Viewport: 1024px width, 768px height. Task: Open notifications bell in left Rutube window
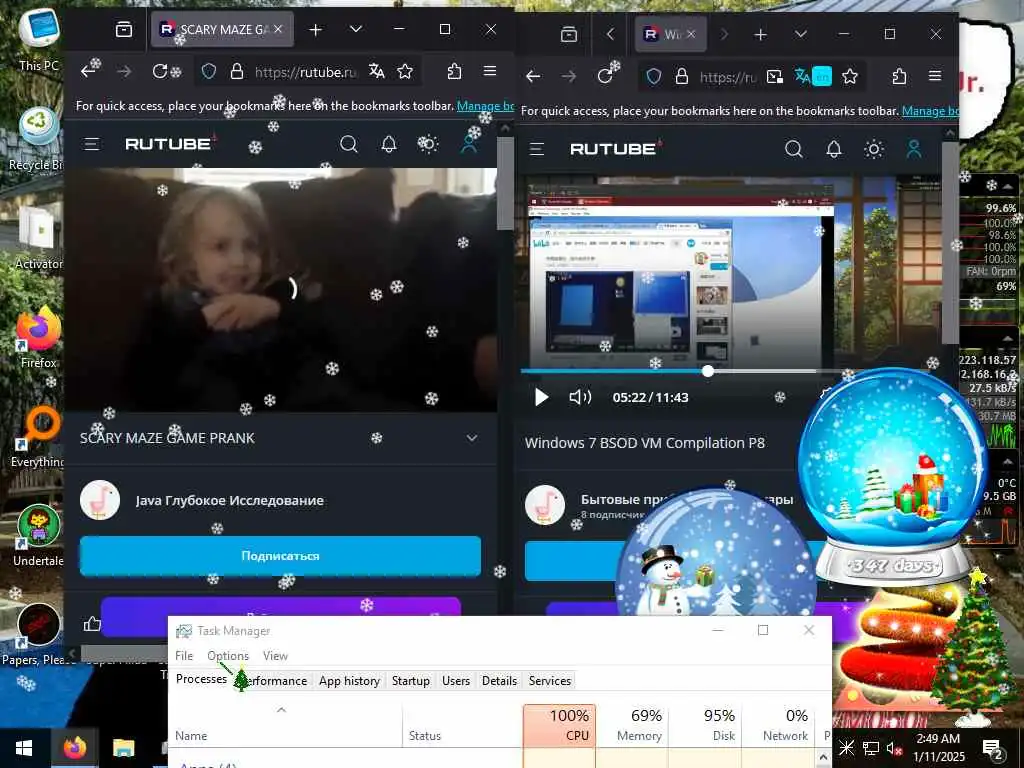pyautogui.click(x=389, y=144)
